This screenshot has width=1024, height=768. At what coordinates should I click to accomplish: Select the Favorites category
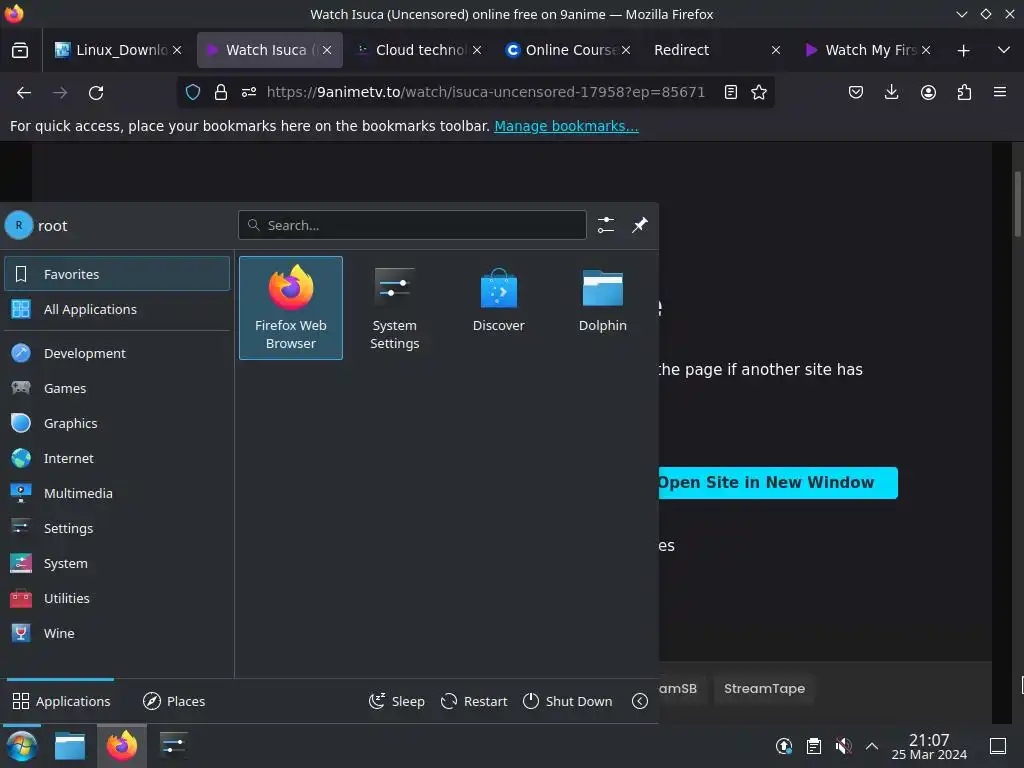(x=117, y=274)
